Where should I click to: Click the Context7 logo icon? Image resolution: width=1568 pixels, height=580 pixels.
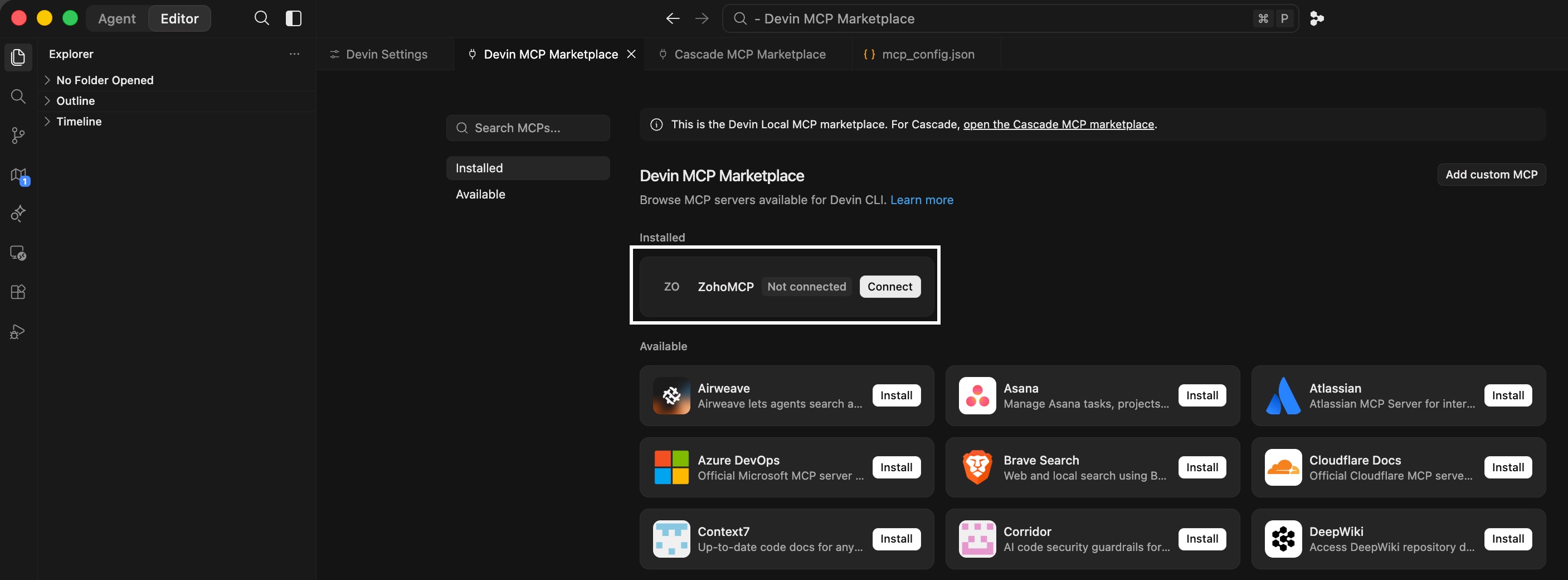(671, 539)
